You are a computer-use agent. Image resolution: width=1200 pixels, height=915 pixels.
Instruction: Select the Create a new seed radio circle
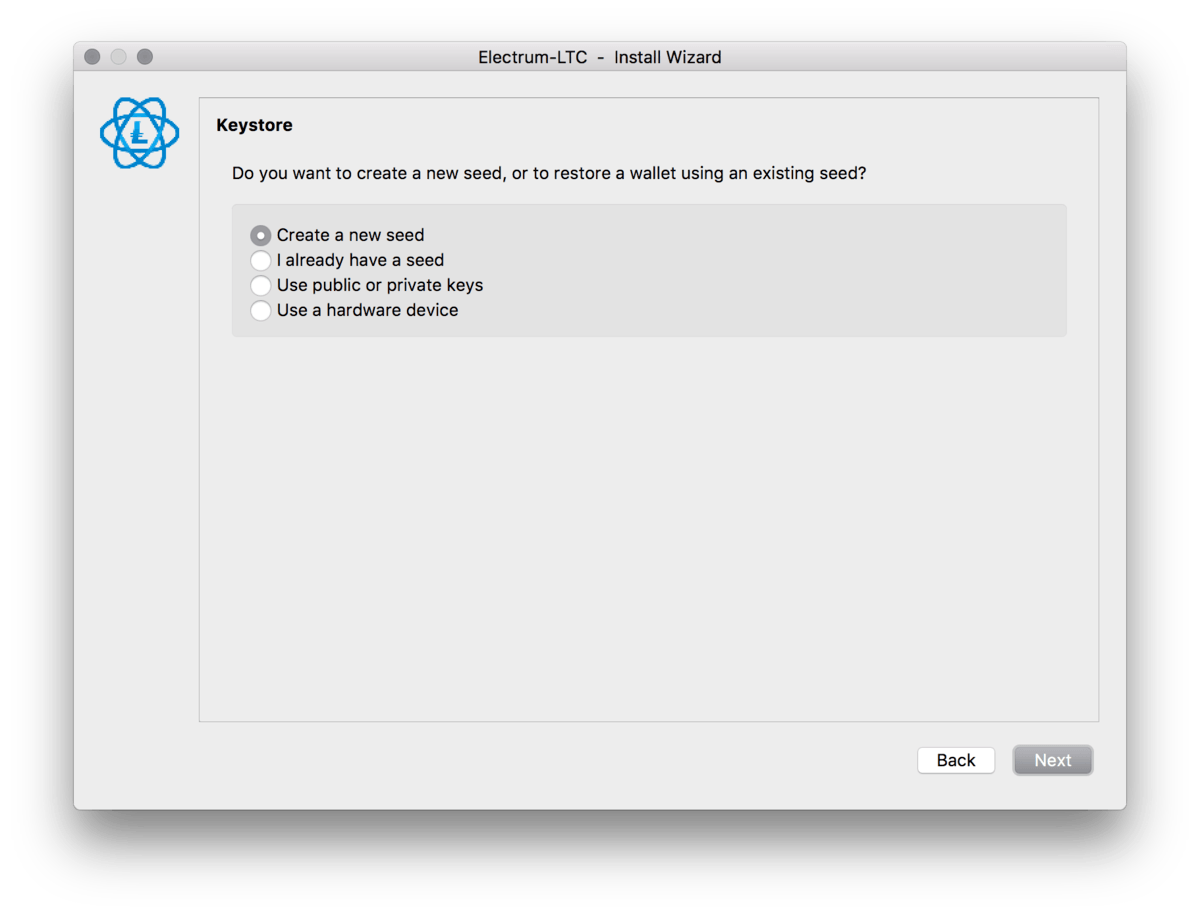(261, 236)
